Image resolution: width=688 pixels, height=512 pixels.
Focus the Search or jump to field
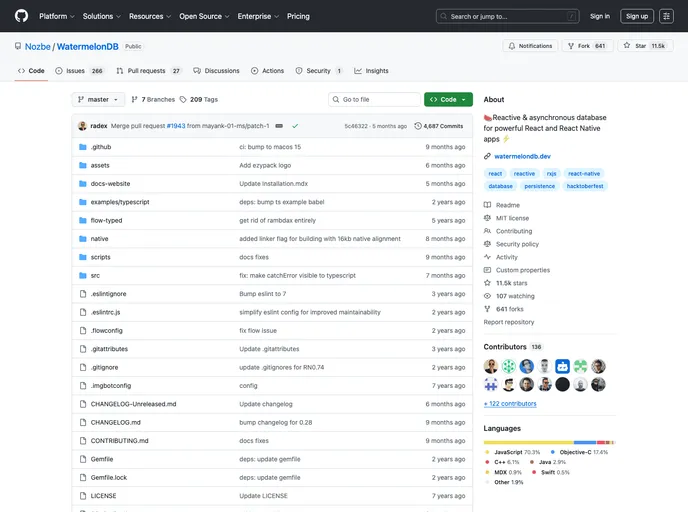(508, 16)
